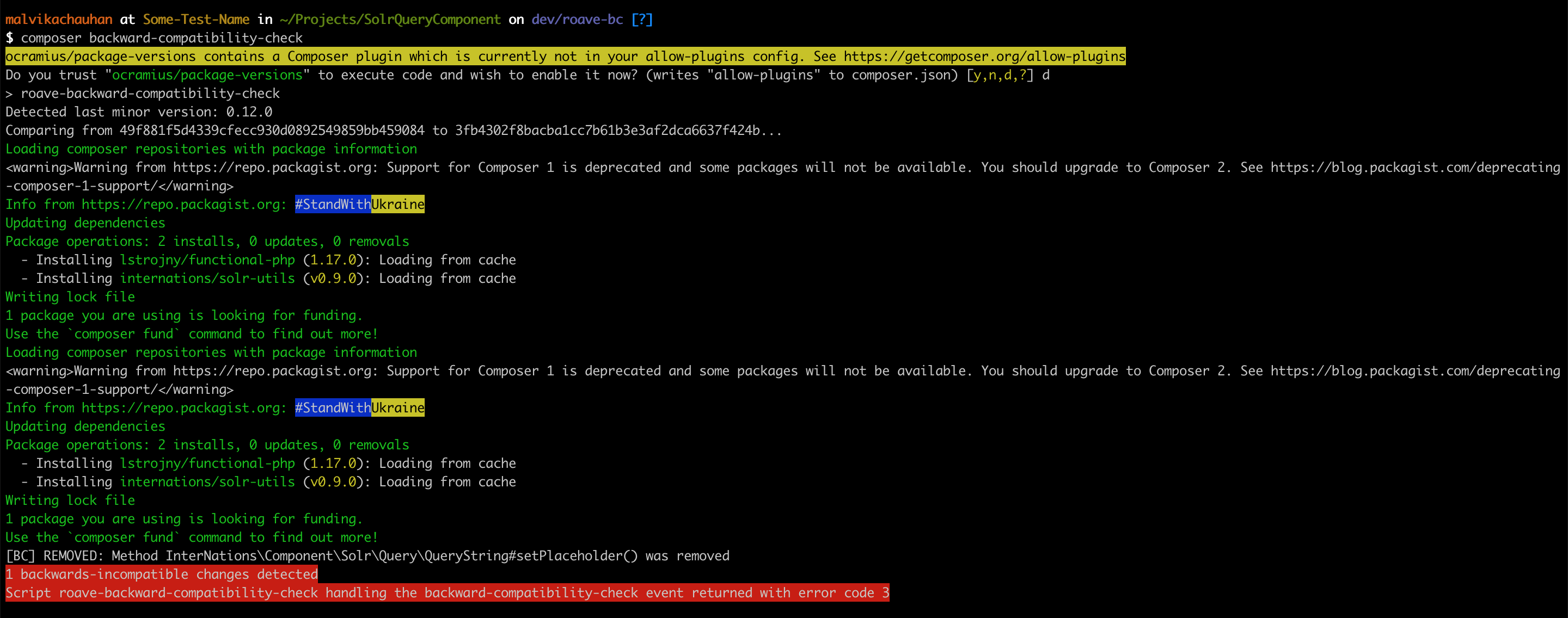Screen dimensions: 1568x618
Task: Click the yellow-highlighted allow-plugins warning line
Action: [x=566, y=57]
